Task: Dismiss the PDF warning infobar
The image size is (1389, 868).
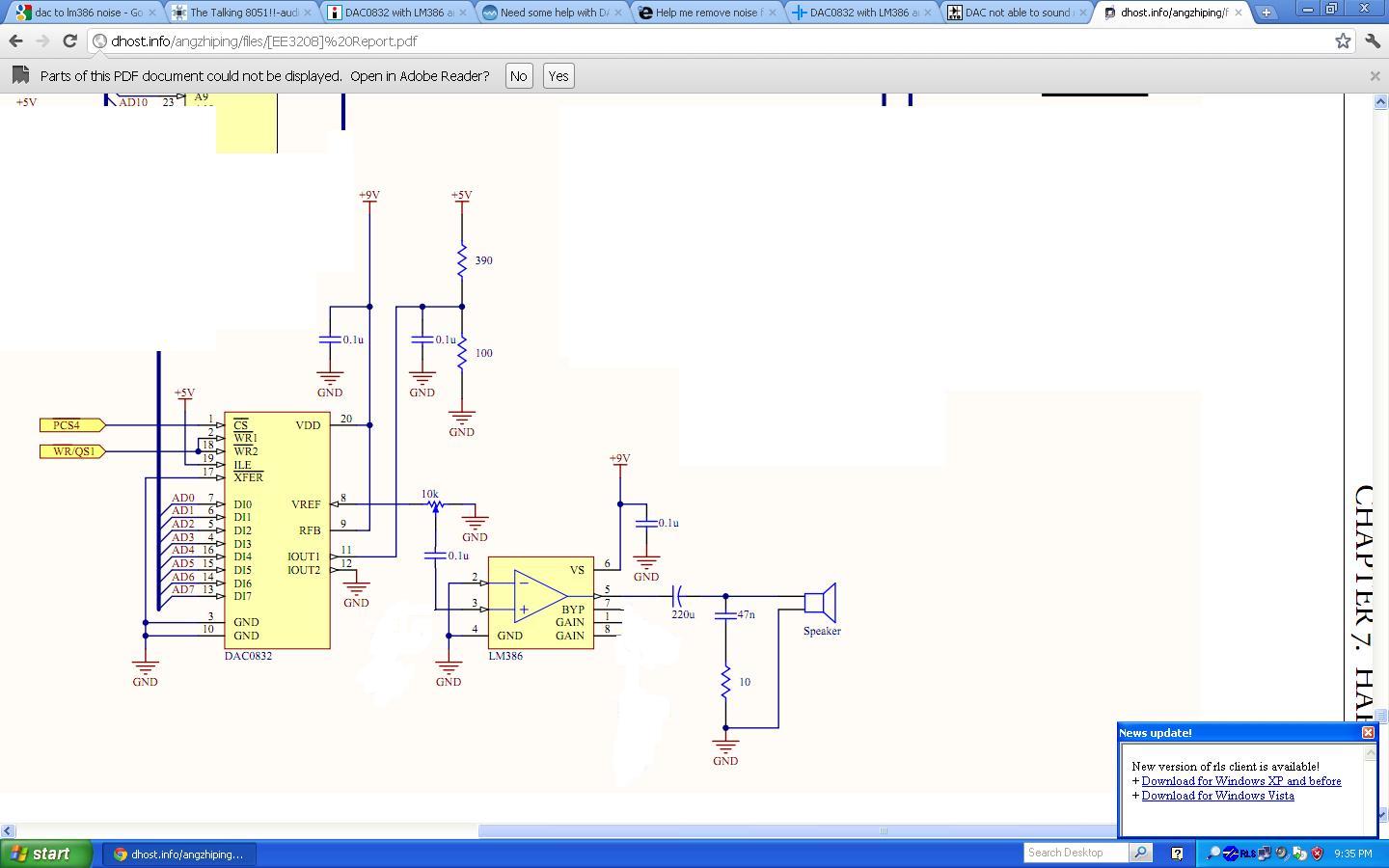Action: (1375, 75)
